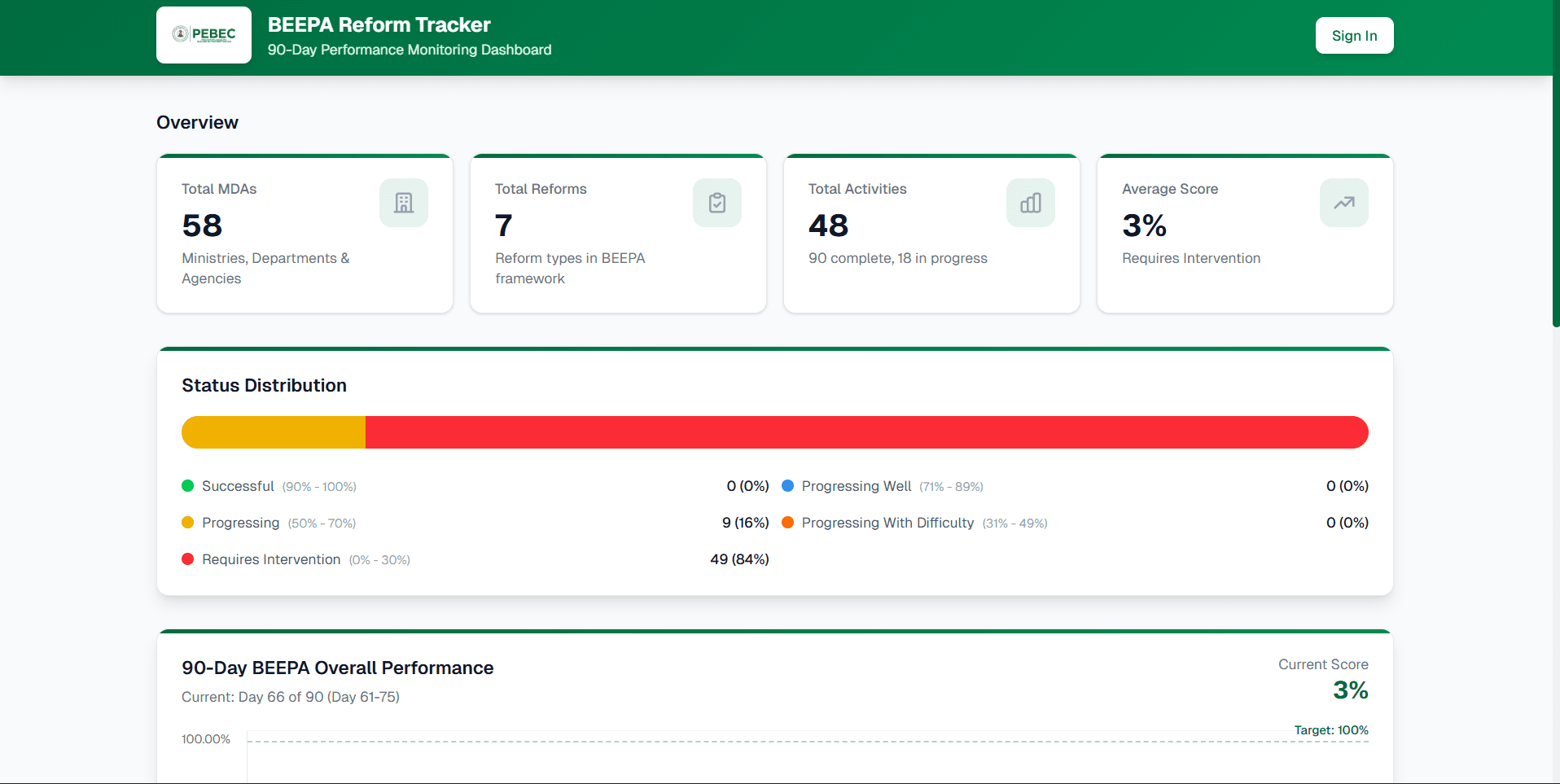The width and height of the screenshot is (1560, 784).
Task: Click the orange Progressing With Difficulty legend dot
Action: [x=787, y=523]
